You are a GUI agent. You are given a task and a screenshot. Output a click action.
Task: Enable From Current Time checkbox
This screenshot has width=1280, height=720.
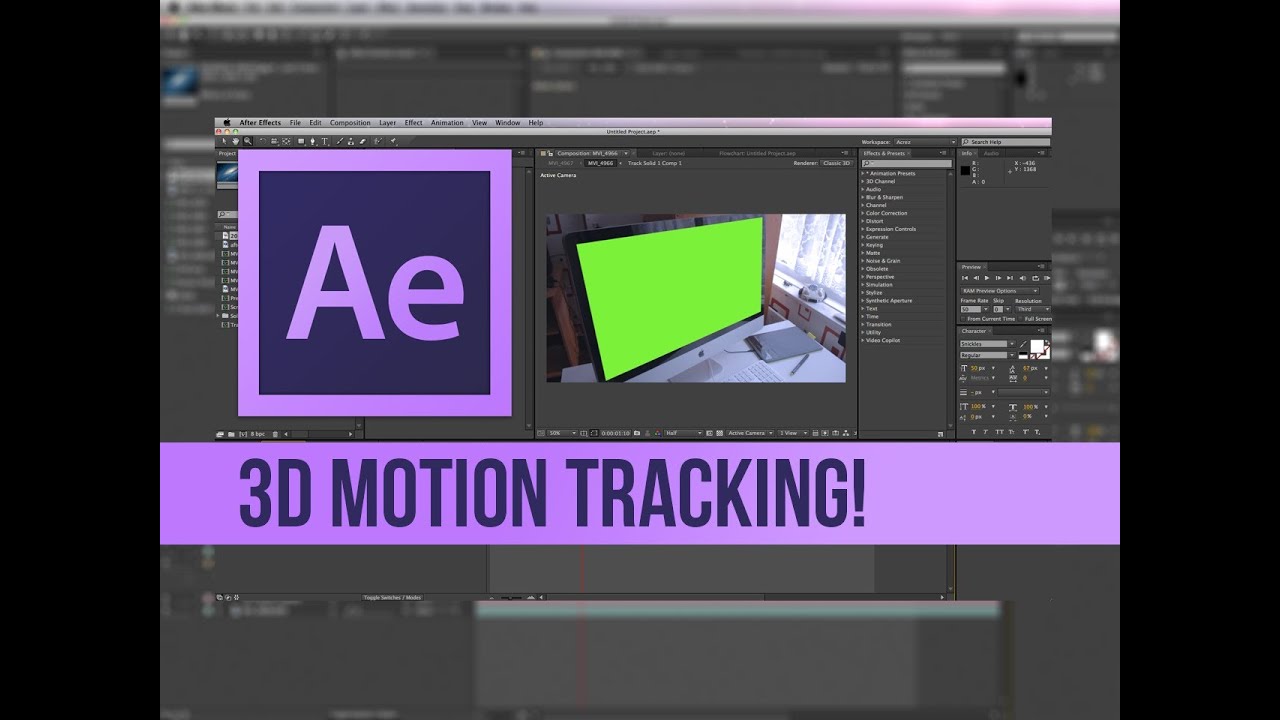(963, 319)
